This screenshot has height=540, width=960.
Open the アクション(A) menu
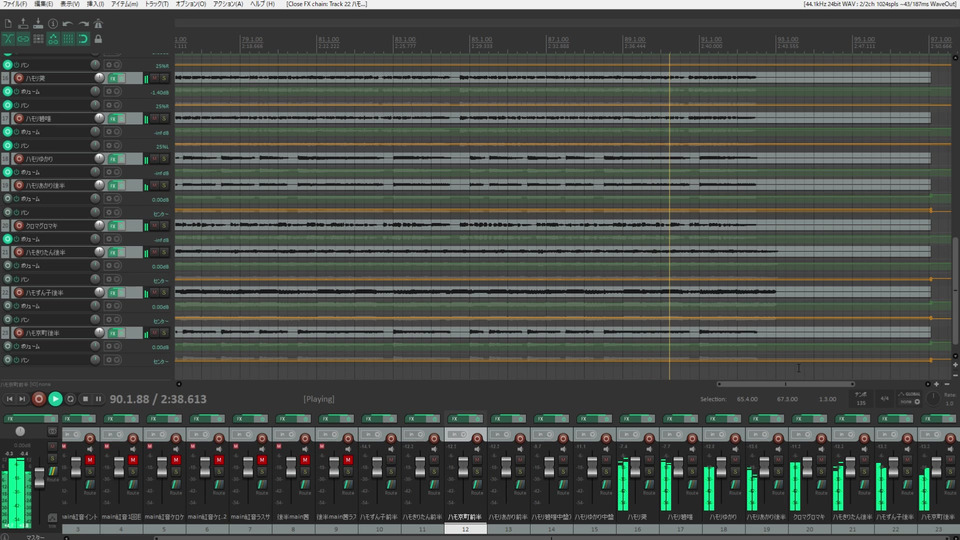pyautogui.click(x=228, y=4)
